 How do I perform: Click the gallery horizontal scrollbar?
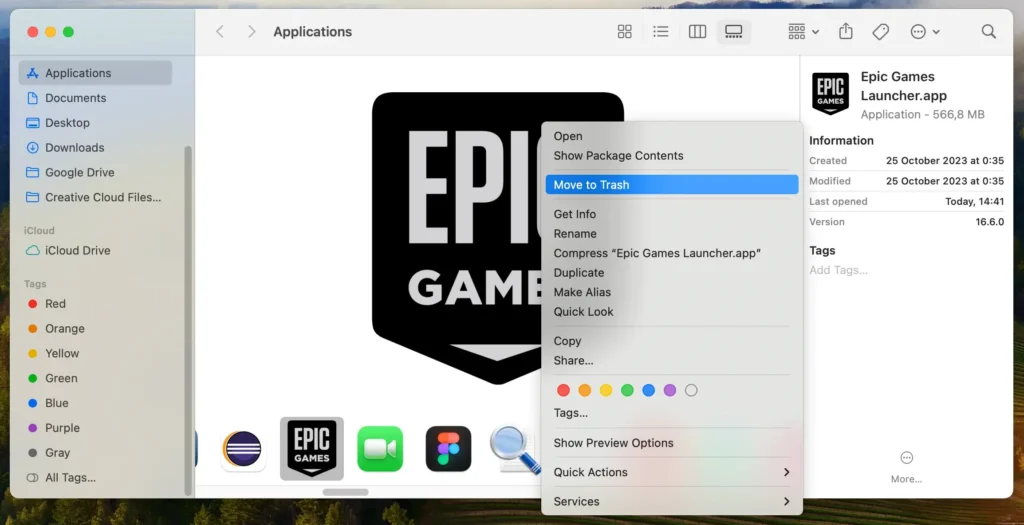pos(345,492)
